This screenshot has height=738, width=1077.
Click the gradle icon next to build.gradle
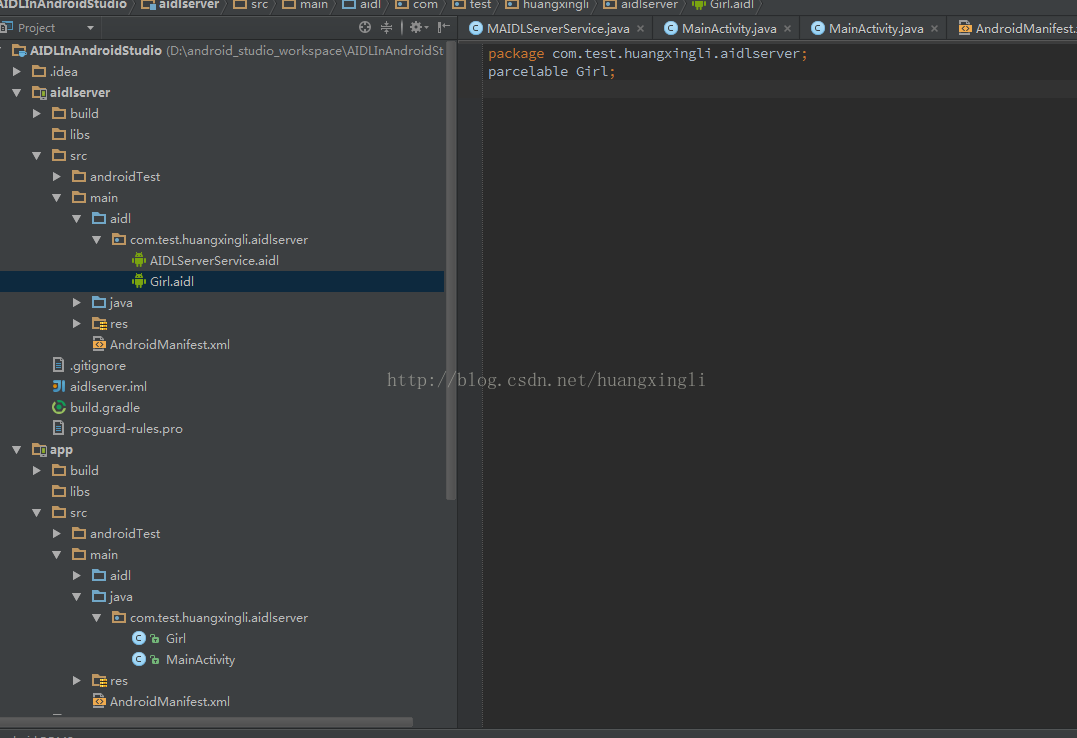coord(59,407)
